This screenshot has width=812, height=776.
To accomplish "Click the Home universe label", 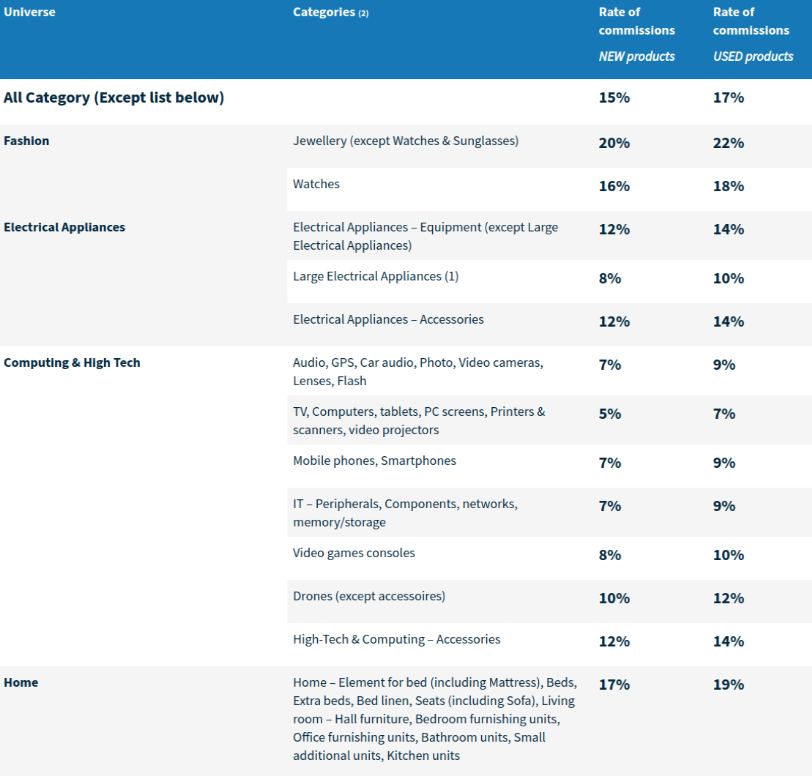I will 21,683.
